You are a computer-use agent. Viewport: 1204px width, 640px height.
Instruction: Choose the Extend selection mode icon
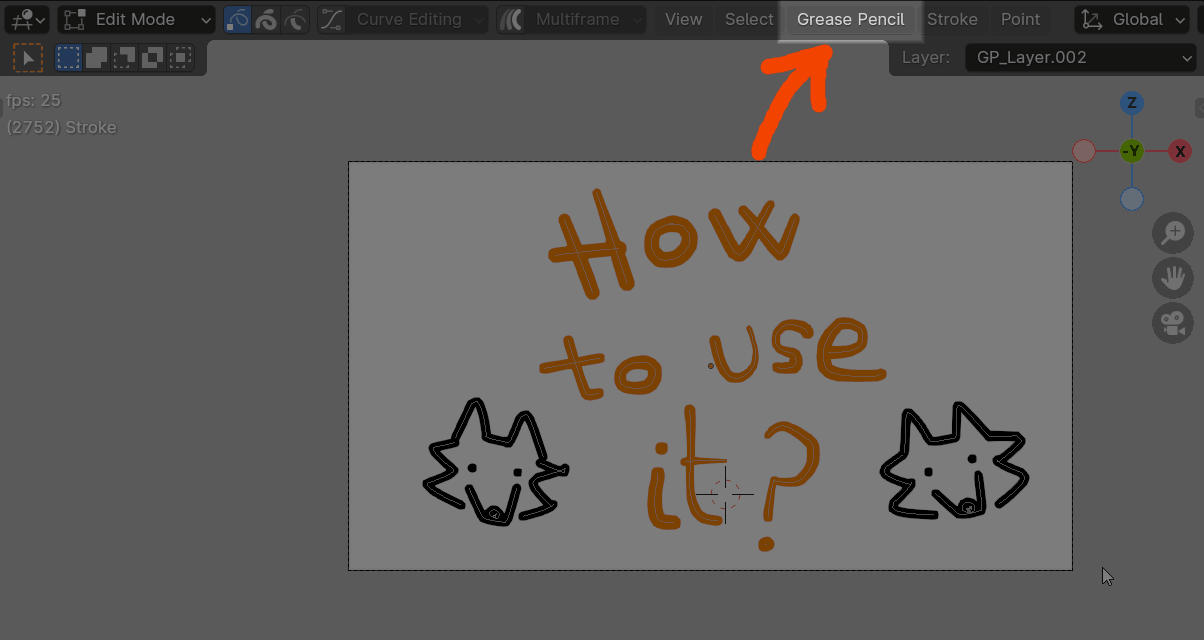(x=96, y=58)
